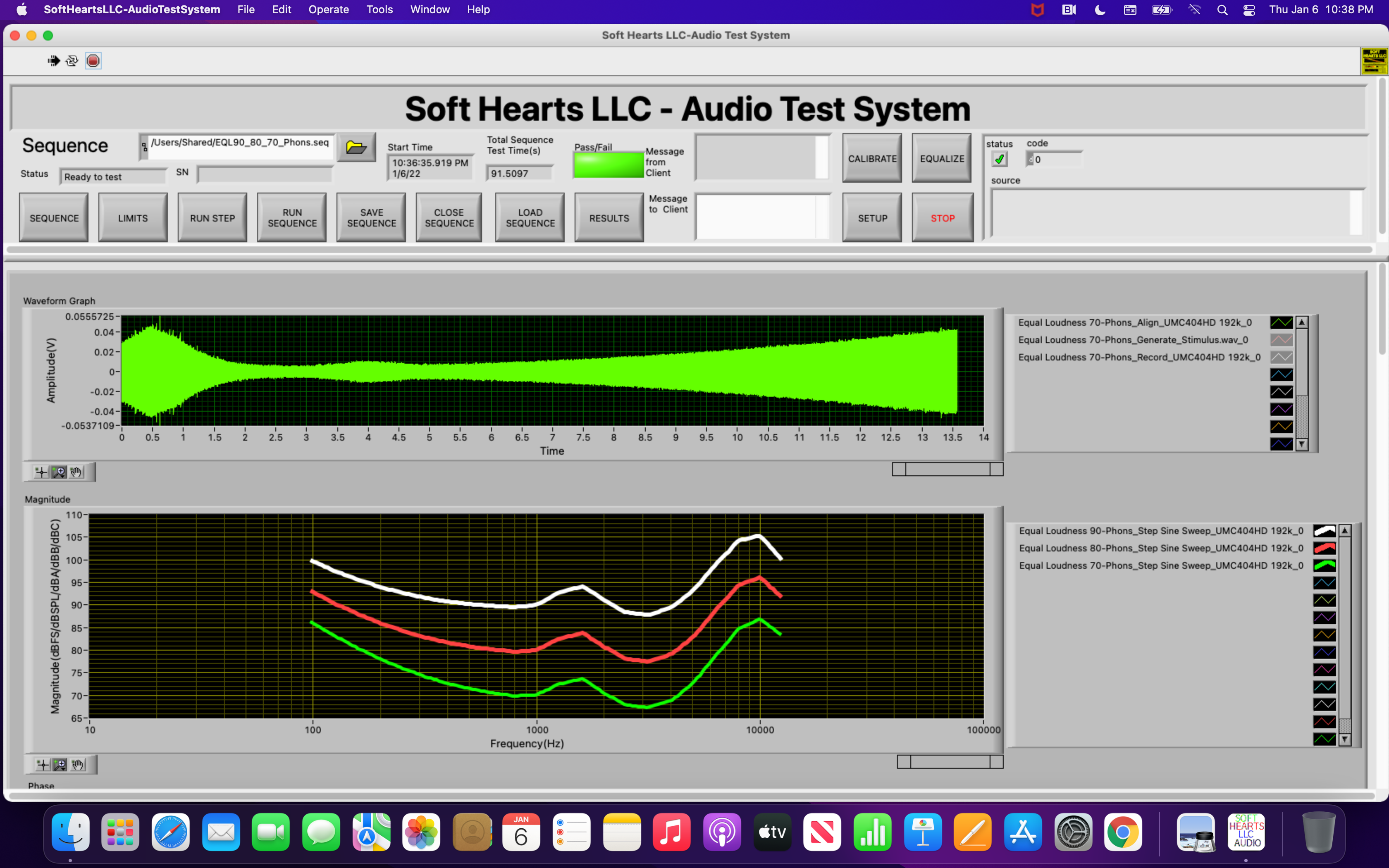Select crosshair cursor tool under Waveform Graph
The width and height of the screenshot is (1389, 868).
(x=41, y=472)
